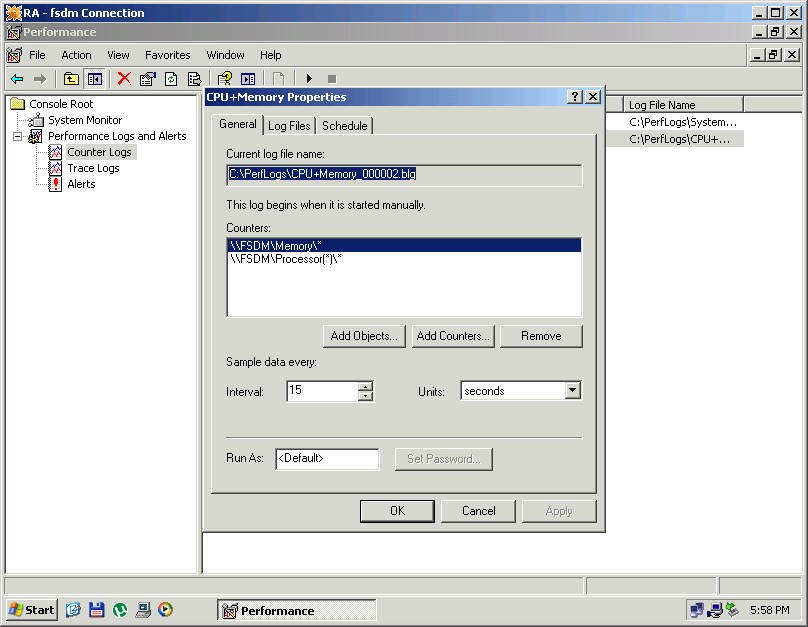The width and height of the screenshot is (808, 627).
Task: Click the Up One Level toolbar icon
Action: pos(71,79)
